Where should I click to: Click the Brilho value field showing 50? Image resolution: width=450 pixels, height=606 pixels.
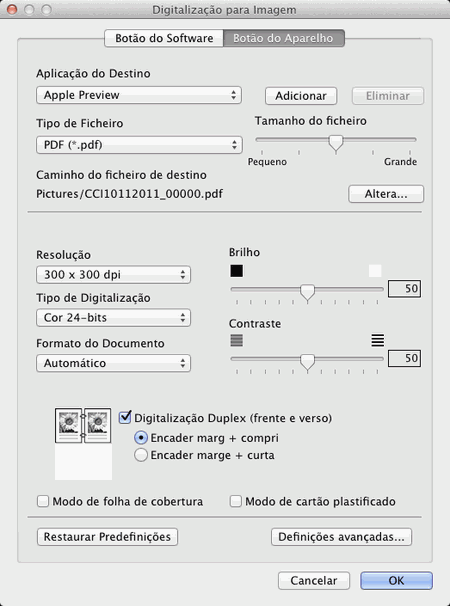[404, 289]
